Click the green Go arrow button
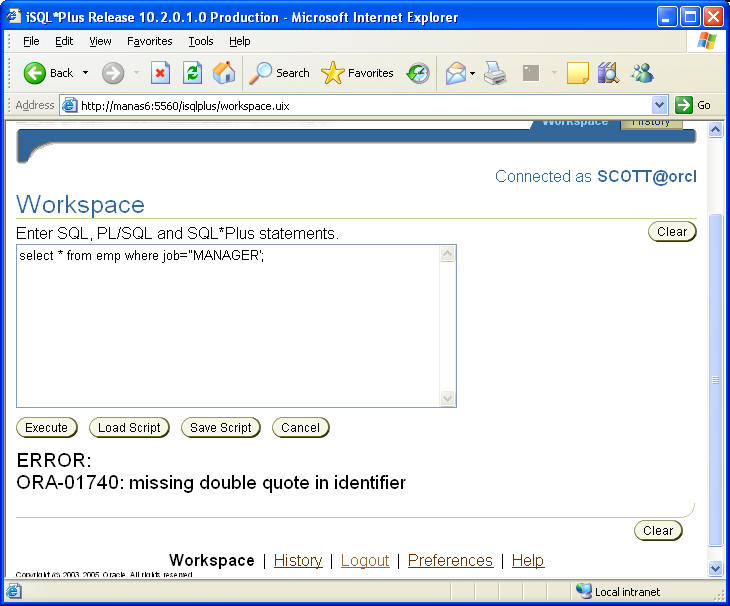Image resolution: width=730 pixels, height=606 pixels. 683,105
